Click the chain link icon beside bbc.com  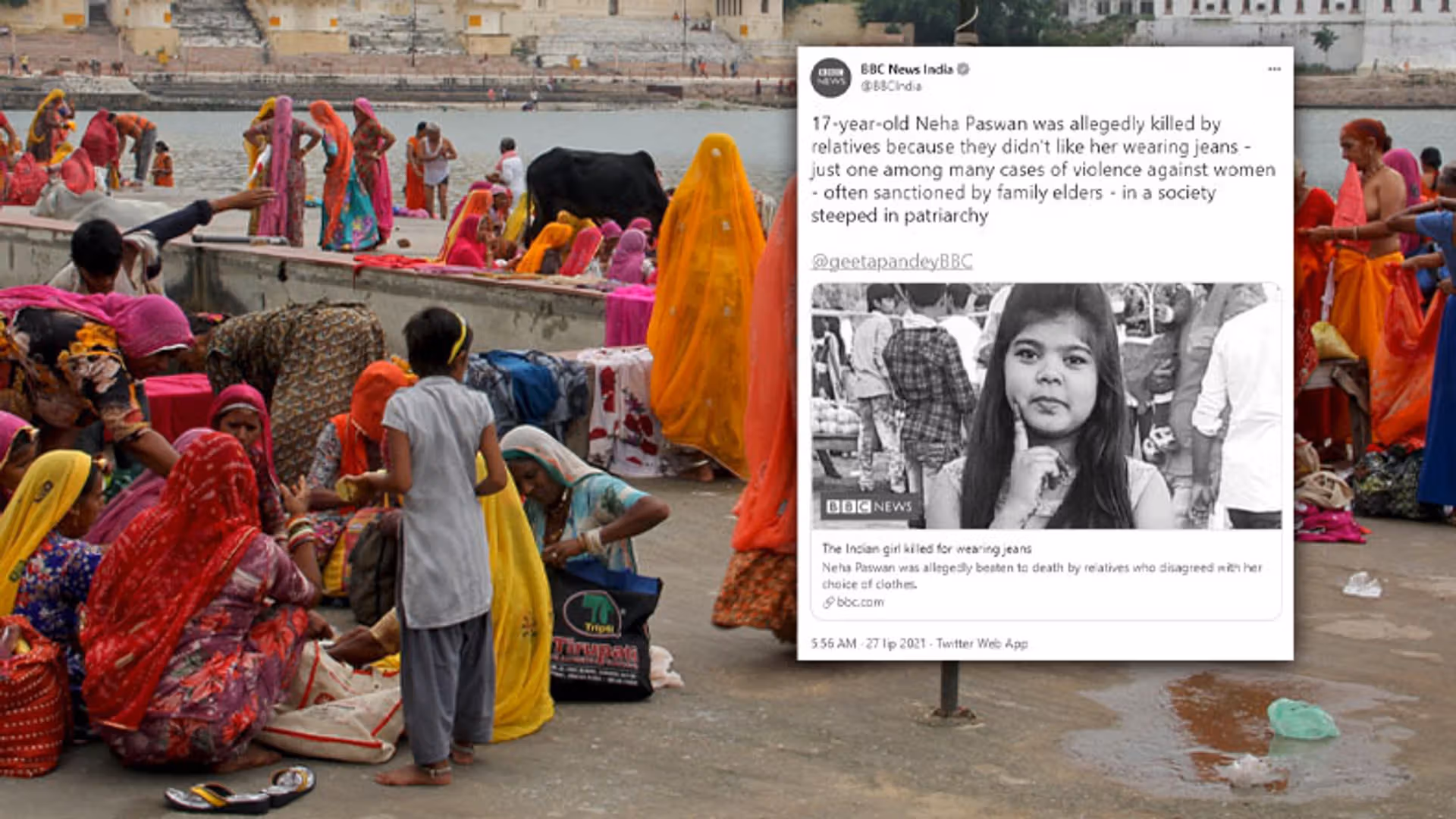pyautogui.click(x=828, y=602)
